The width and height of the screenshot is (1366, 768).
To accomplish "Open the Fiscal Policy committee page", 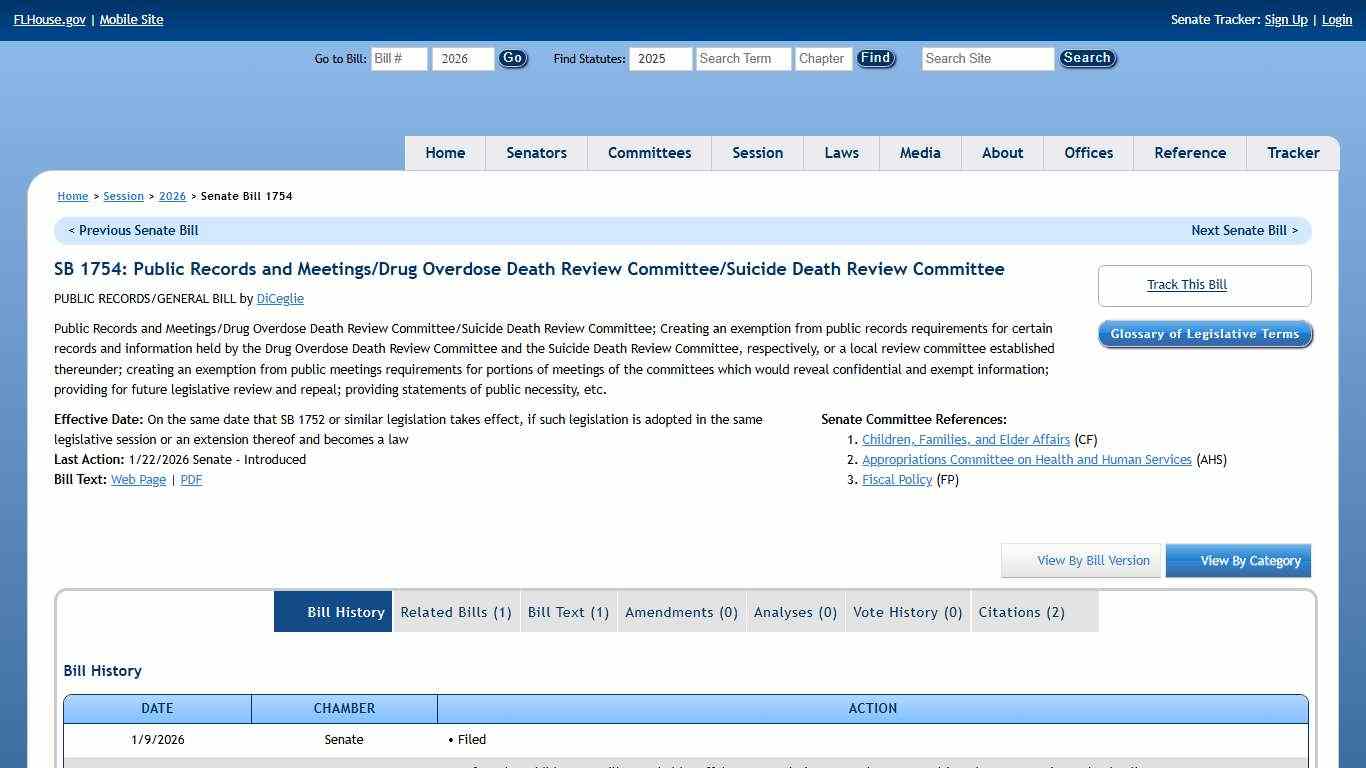I will click(896, 479).
